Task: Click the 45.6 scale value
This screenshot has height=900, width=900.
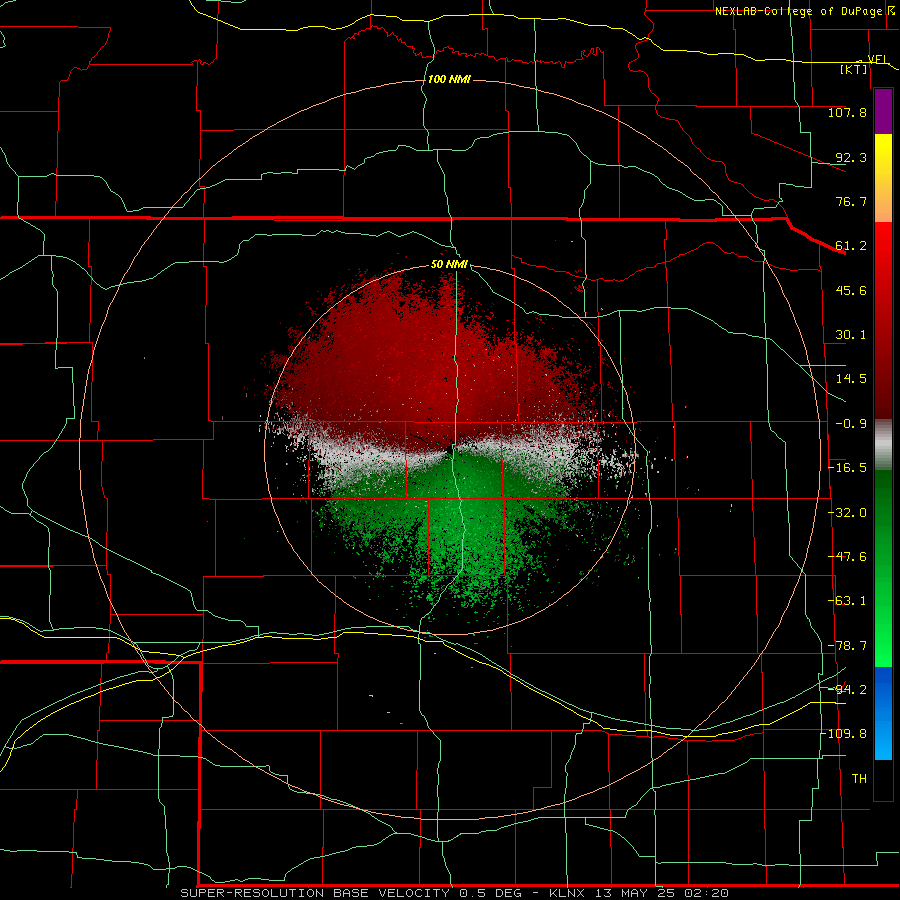Action: tap(851, 290)
